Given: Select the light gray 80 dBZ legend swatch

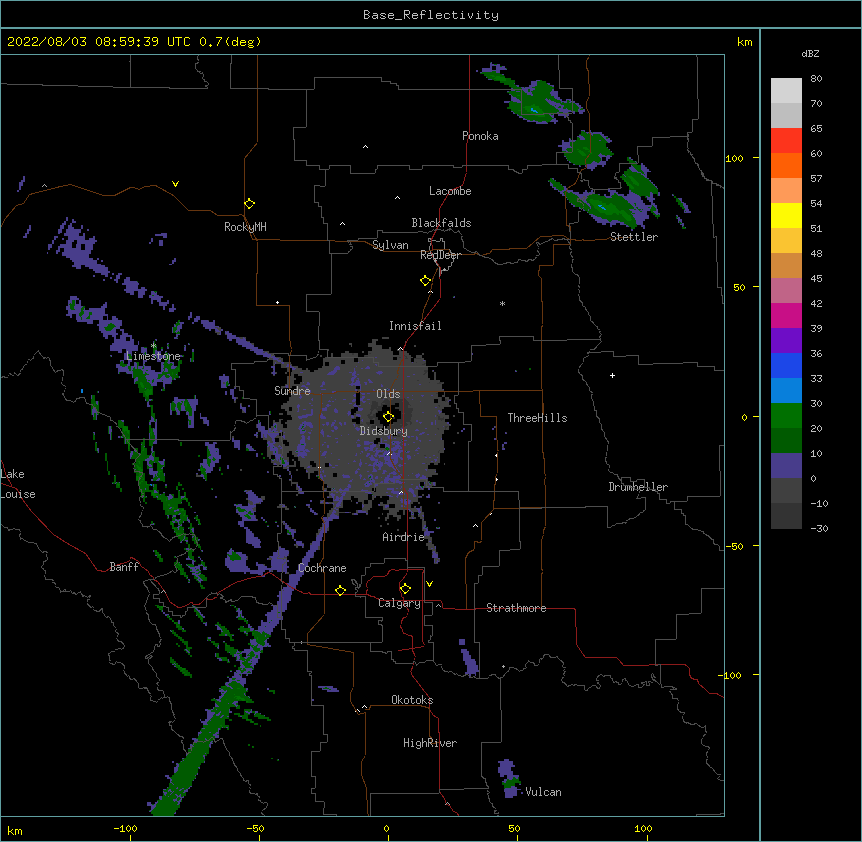Looking at the screenshot, I should click(786, 90).
